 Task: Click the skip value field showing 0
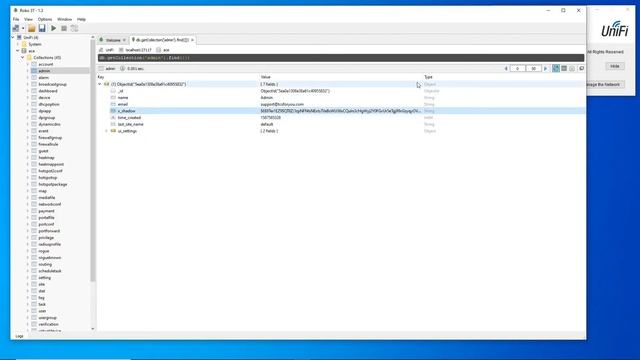pyautogui.click(x=518, y=69)
